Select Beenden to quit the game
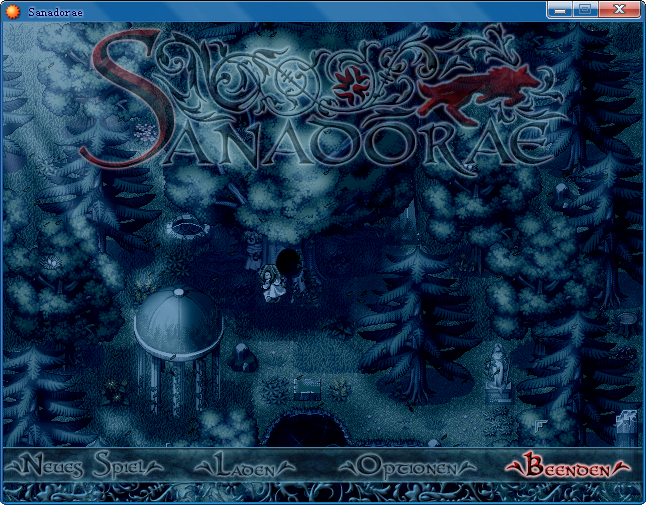The image size is (646, 505). pos(568,465)
